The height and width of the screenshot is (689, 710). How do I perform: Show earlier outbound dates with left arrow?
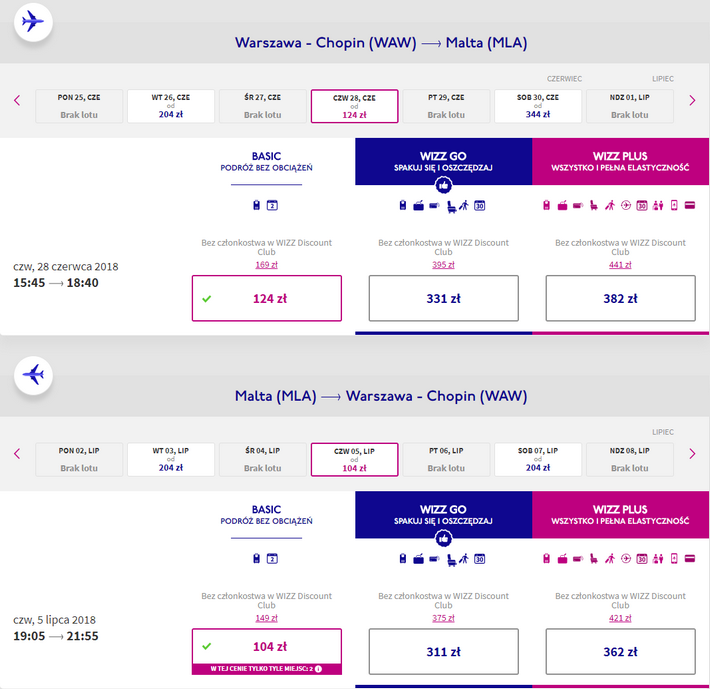(17, 100)
